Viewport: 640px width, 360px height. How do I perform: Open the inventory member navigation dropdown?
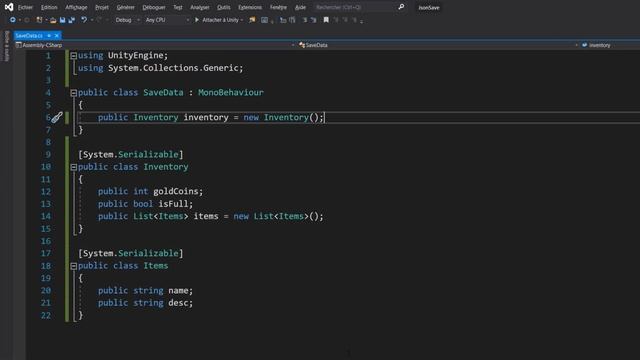coord(610,45)
